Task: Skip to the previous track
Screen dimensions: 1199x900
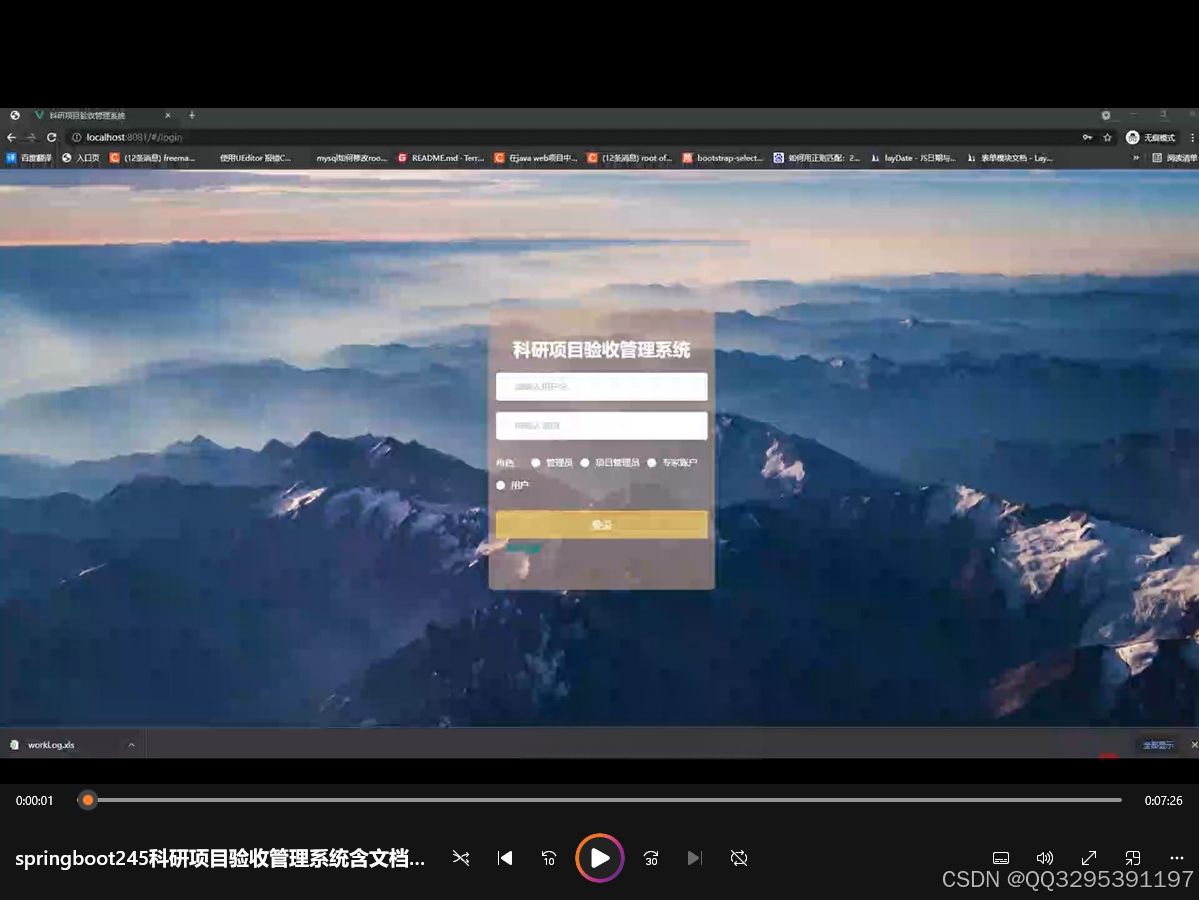Action: point(505,858)
